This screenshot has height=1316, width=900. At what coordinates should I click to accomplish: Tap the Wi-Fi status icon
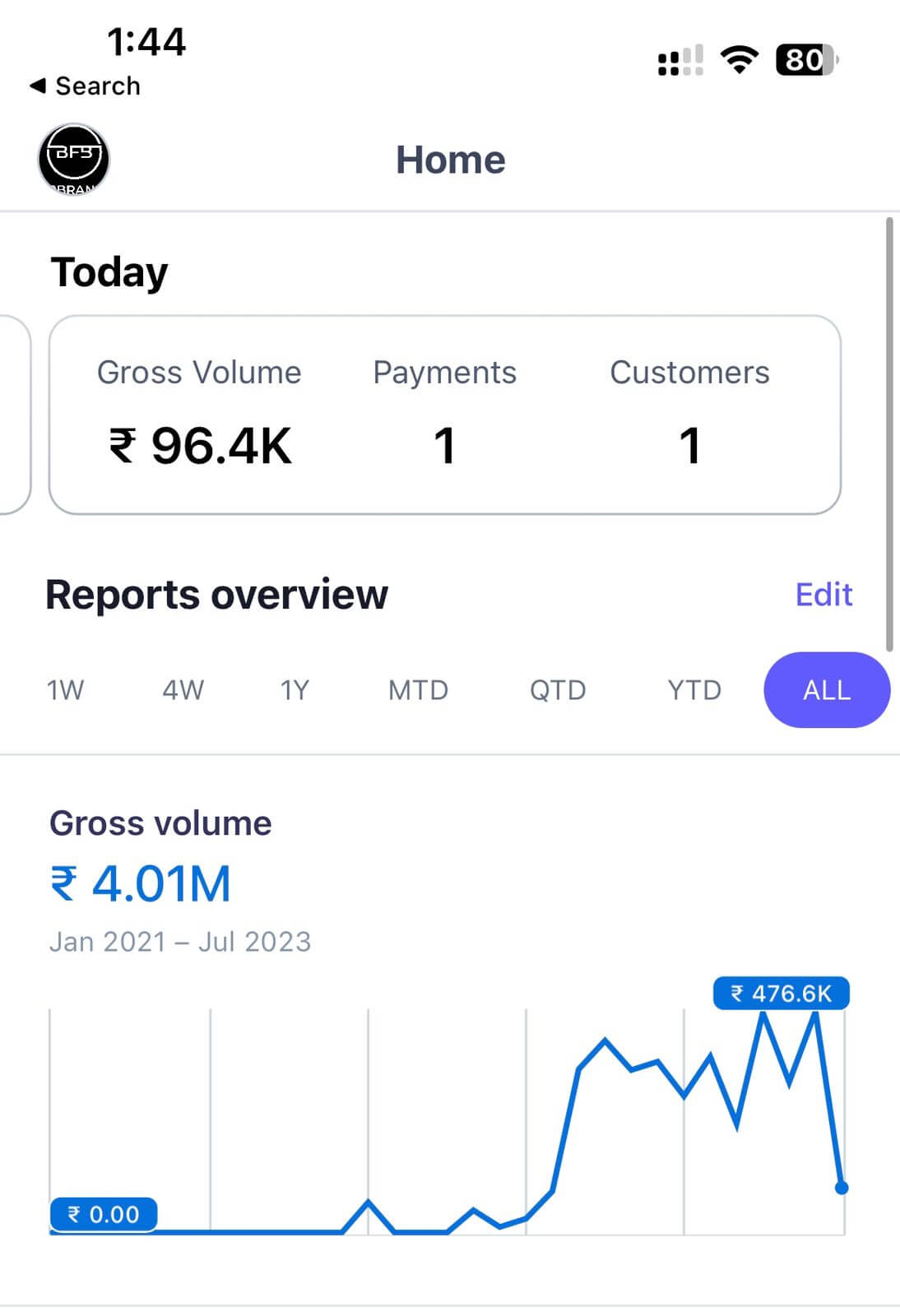pyautogui.click(x=739, y=59)
